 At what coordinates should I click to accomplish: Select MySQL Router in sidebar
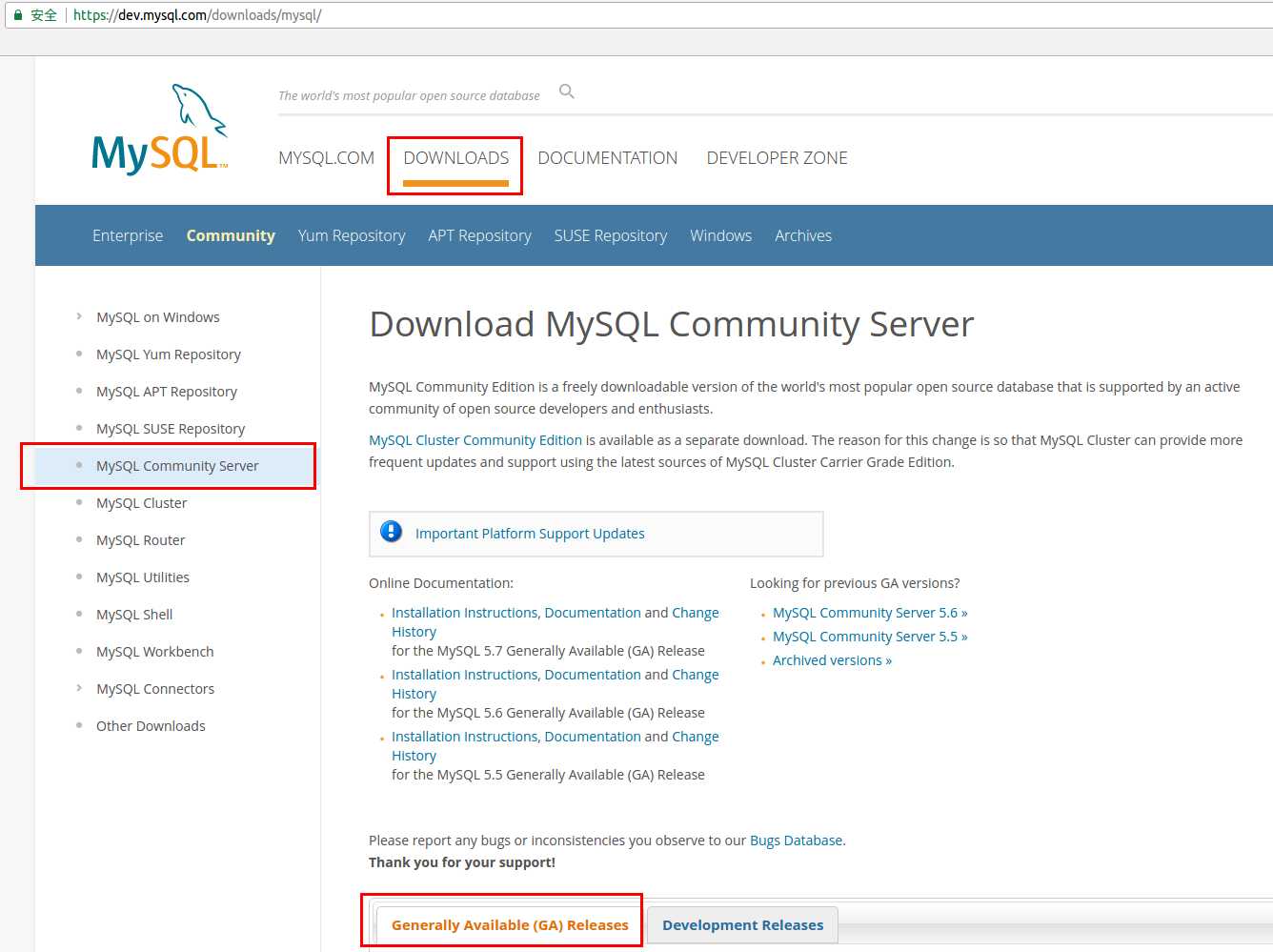tap(141, 540)
